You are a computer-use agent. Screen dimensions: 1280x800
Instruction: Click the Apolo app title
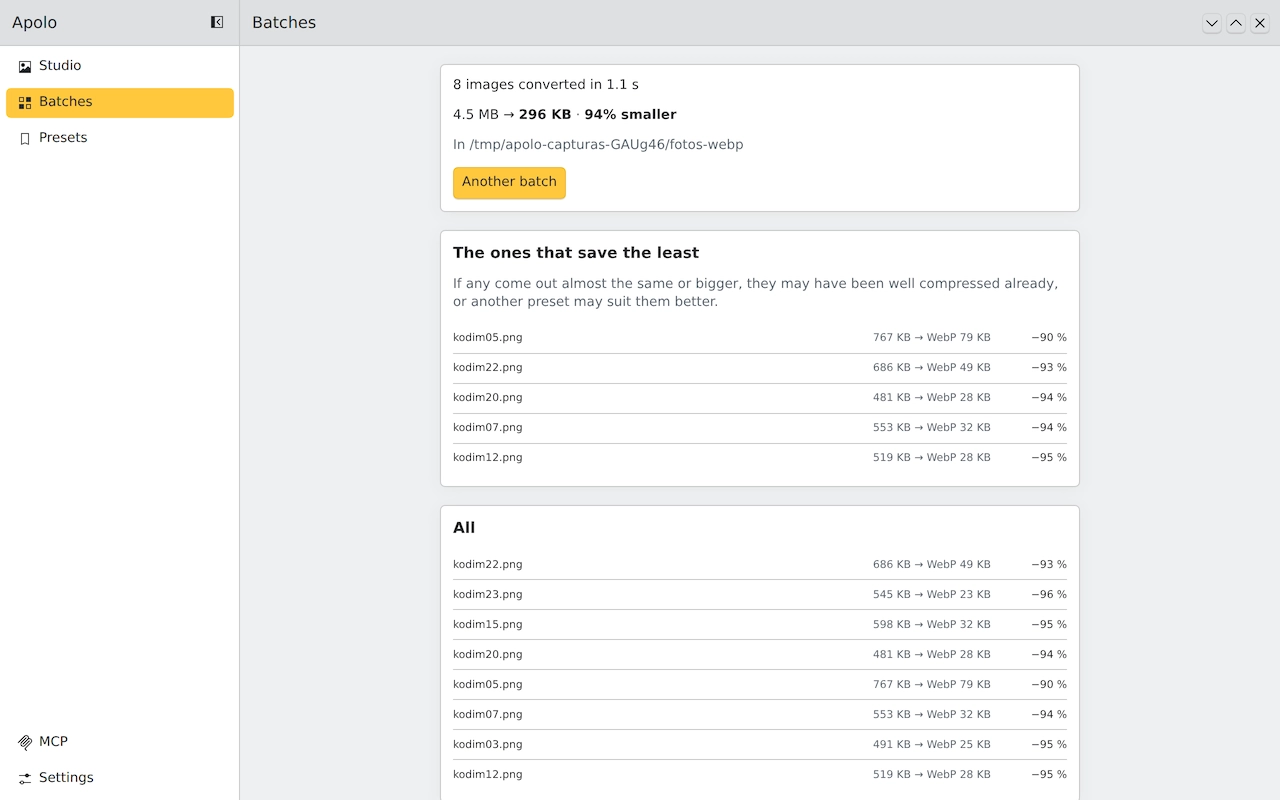[x=35, y=22]
